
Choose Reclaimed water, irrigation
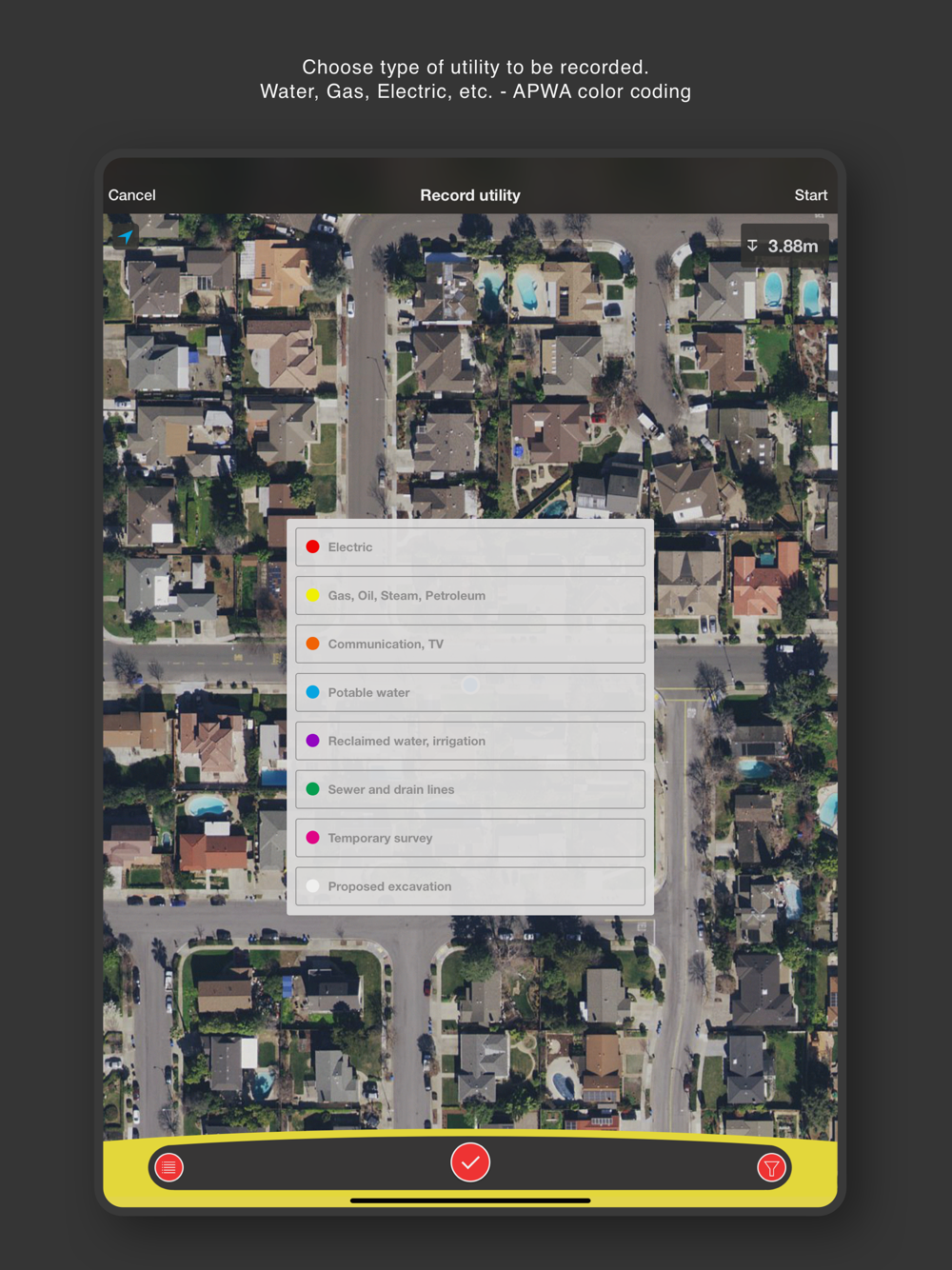point(470,741)
